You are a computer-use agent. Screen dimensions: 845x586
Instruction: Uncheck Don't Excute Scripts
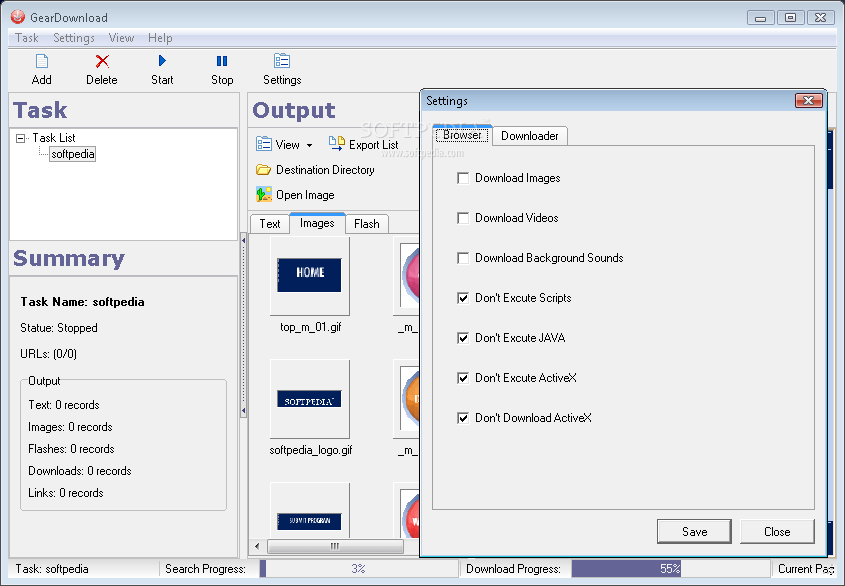464,298
